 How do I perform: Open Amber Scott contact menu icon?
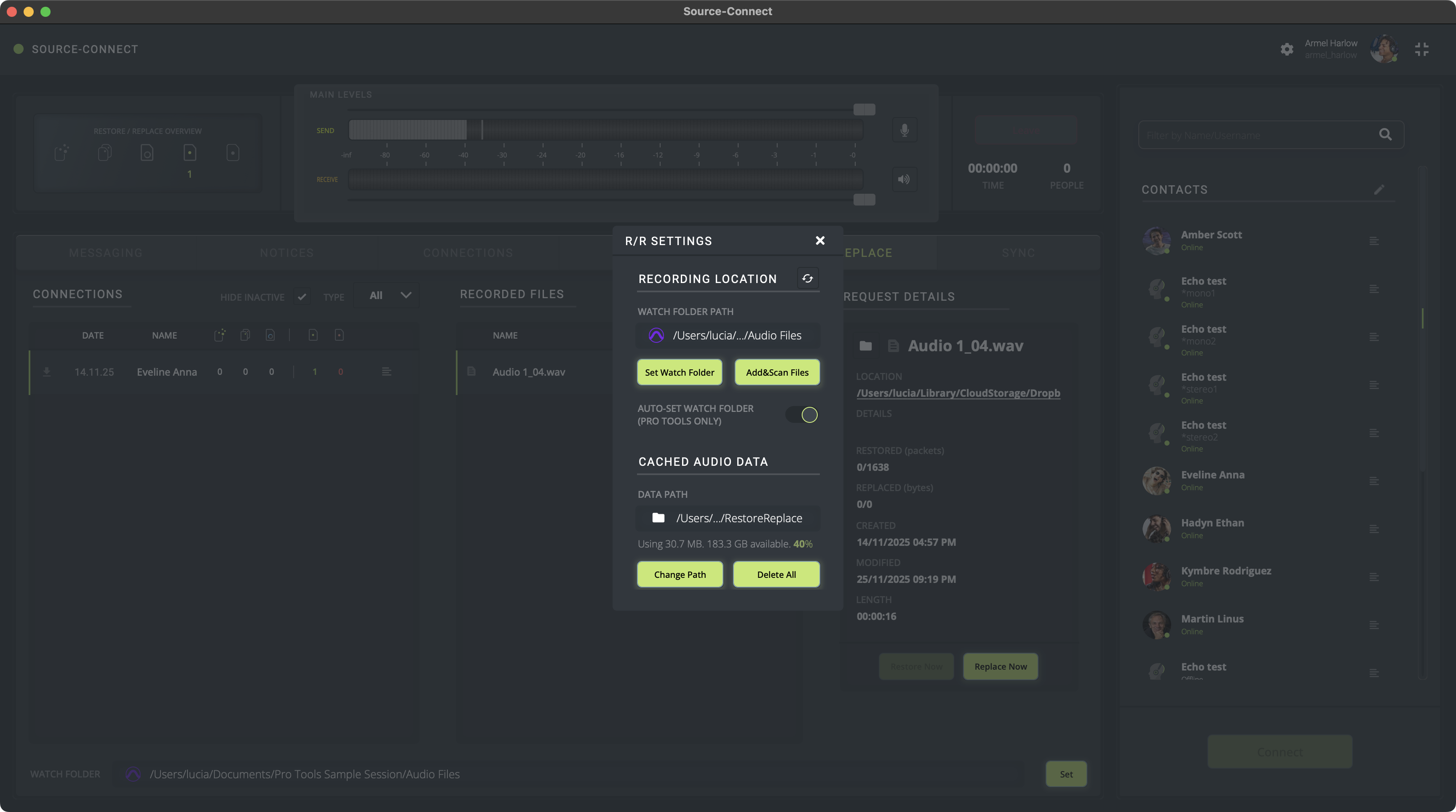1374,241
